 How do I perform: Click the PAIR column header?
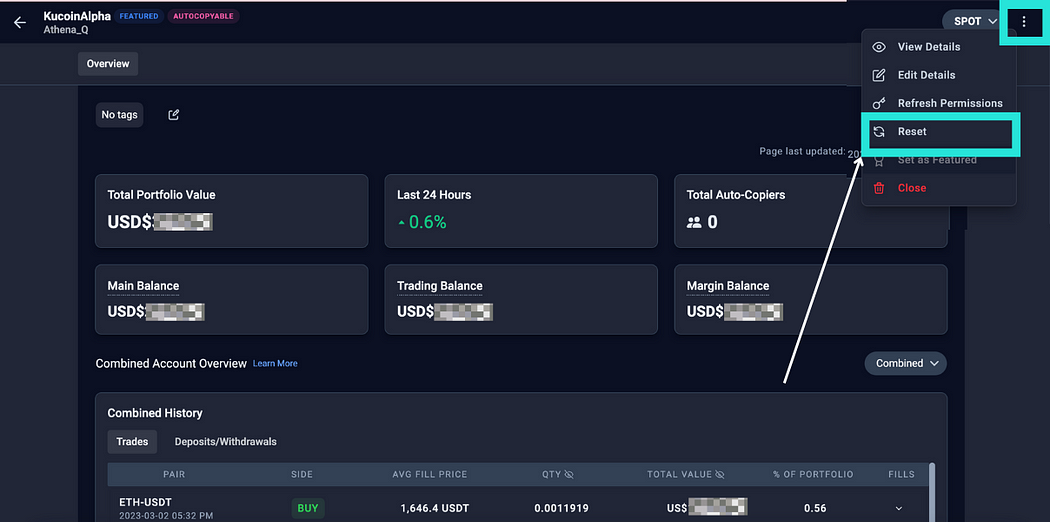pos(174,474)
